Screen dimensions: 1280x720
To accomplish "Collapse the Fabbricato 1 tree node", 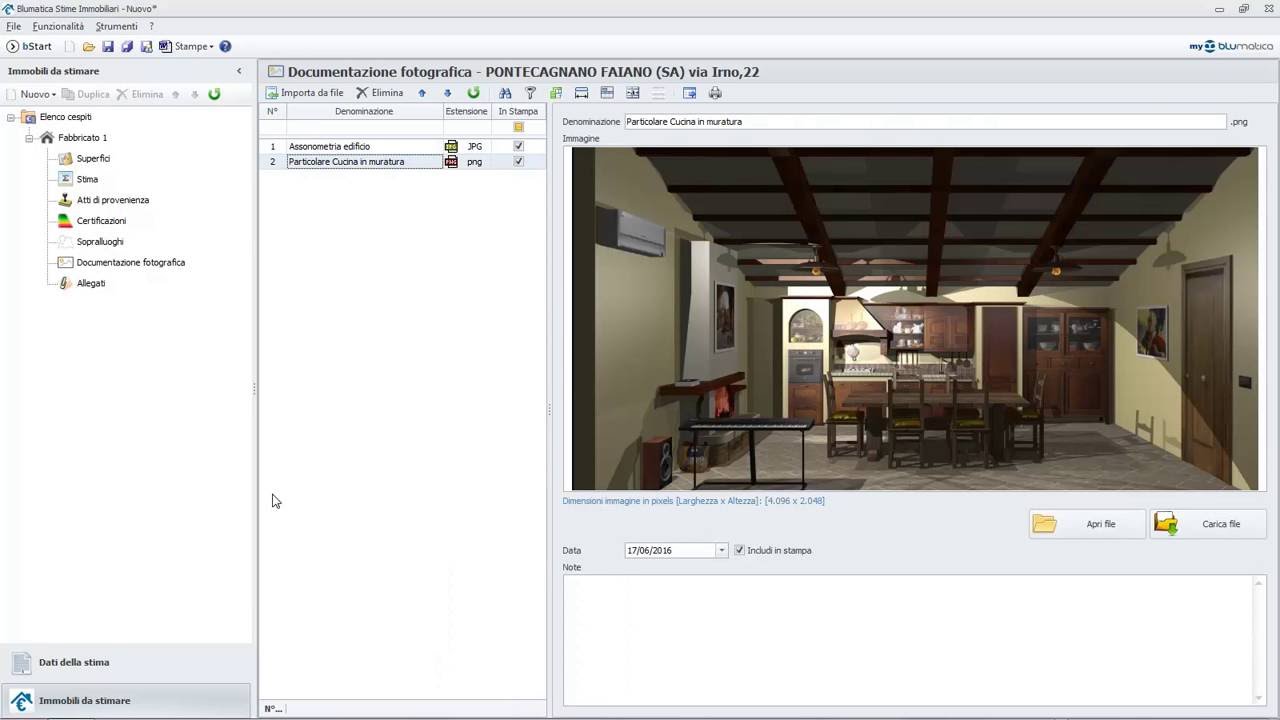I will (x=29, y=138).
